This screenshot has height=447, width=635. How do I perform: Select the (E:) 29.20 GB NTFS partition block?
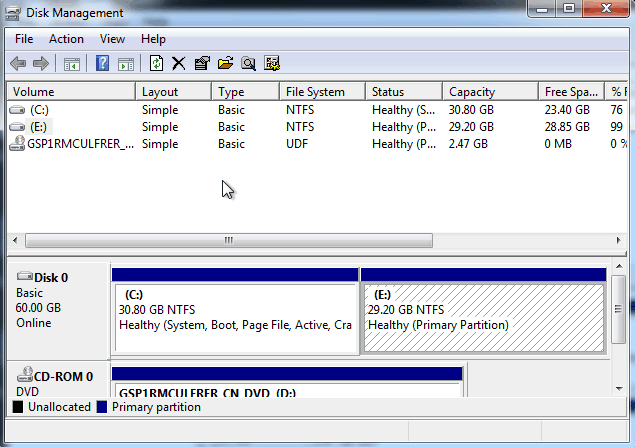(x=483, y=311)
